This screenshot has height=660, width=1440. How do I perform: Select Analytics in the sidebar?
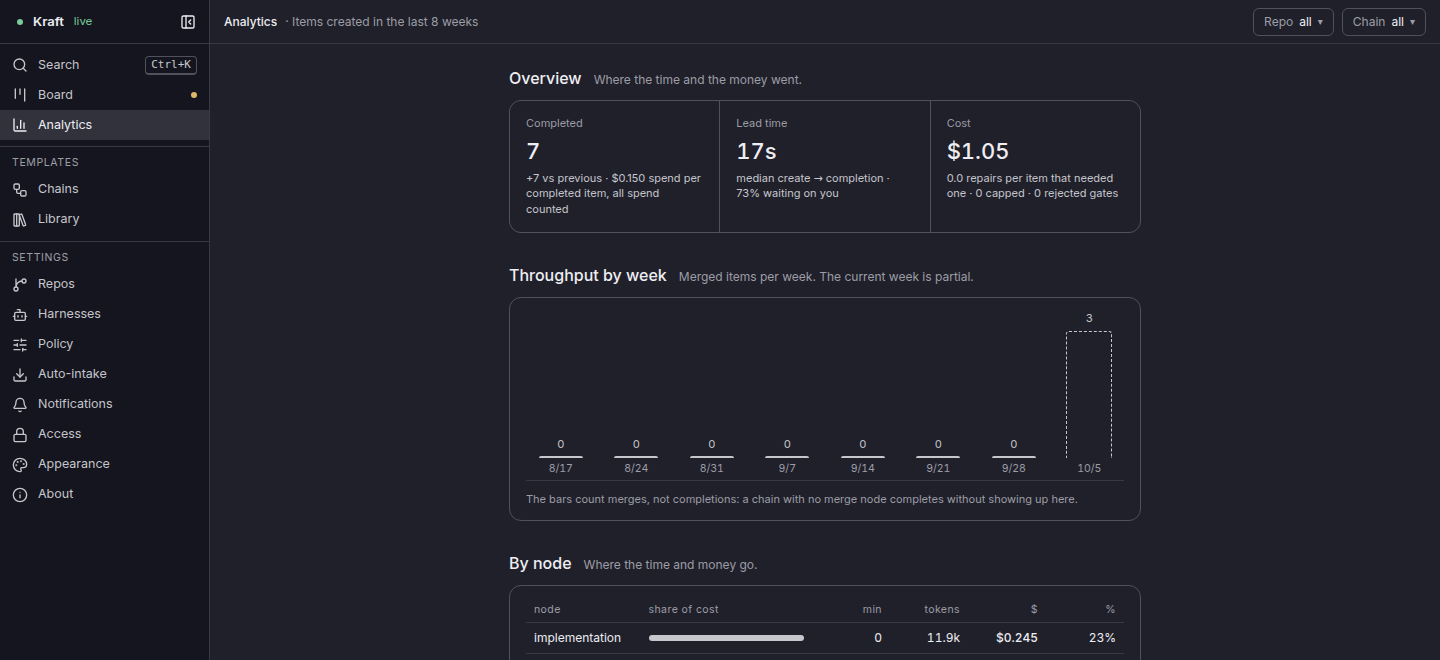[x=105, y=125]
